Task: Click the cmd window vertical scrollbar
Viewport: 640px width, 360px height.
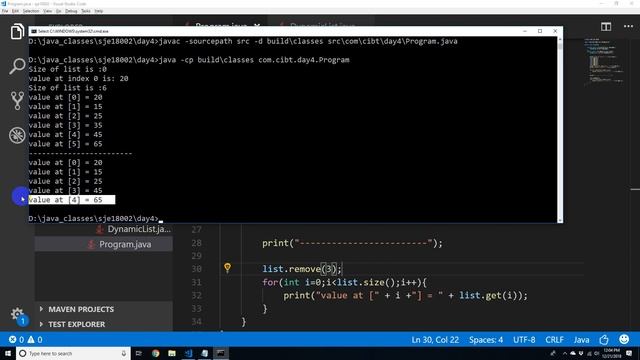Action: (560, 129)
